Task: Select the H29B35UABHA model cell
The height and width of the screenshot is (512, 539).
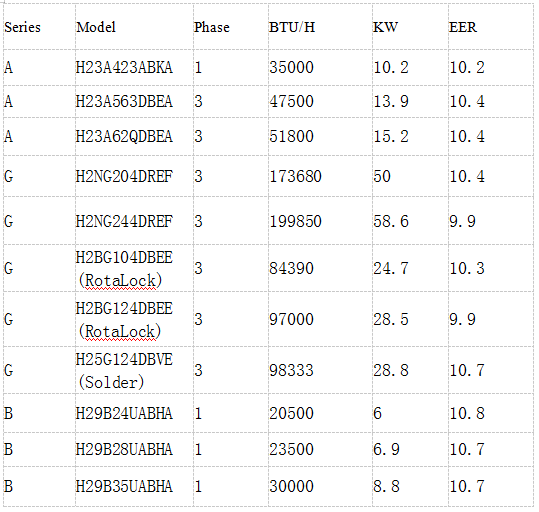Action: [134, 486]
